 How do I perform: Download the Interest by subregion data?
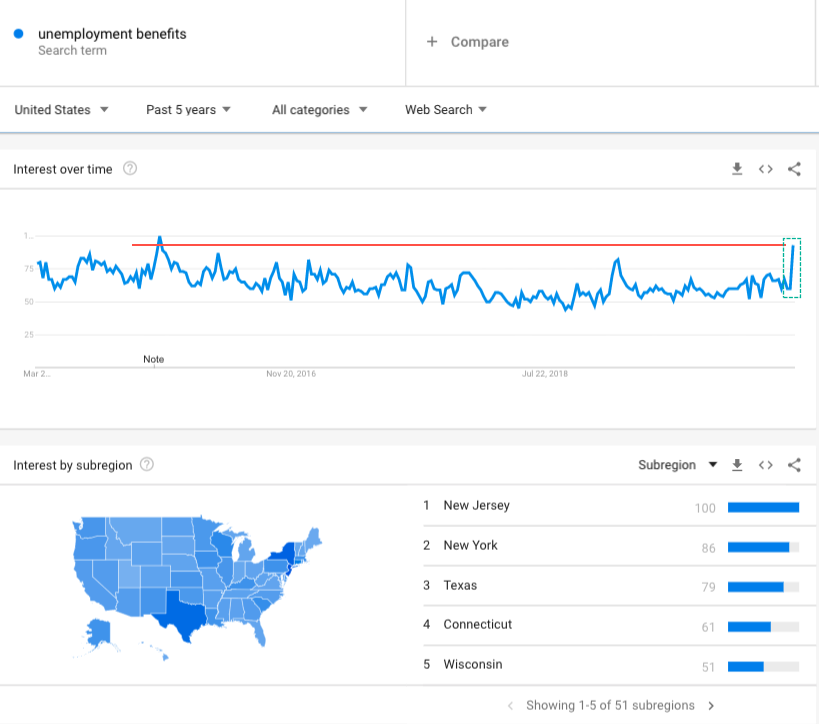[x=737, y=465]
